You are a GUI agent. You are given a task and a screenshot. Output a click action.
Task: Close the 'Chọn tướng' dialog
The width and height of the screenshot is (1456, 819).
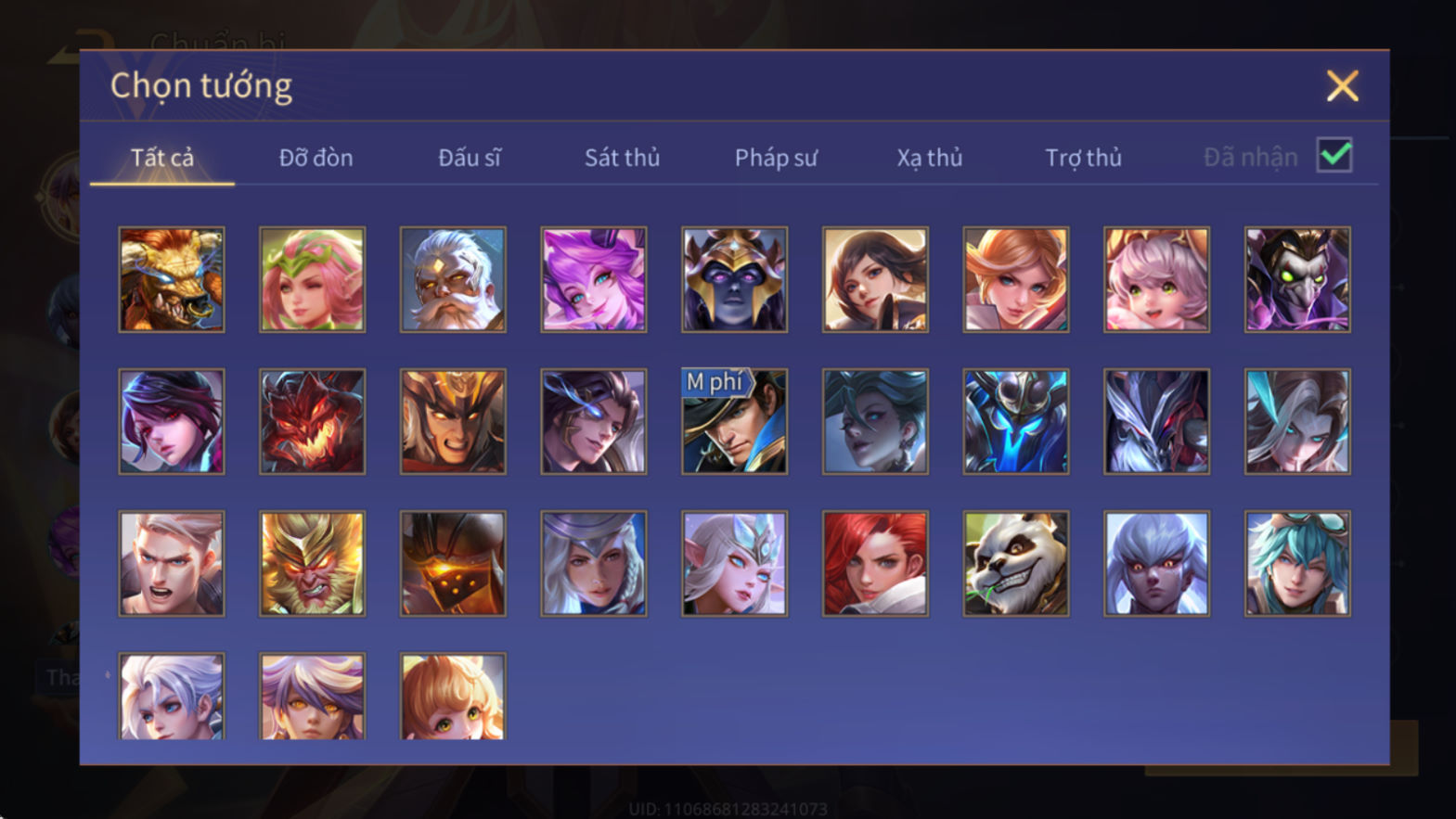point(1342,86)
